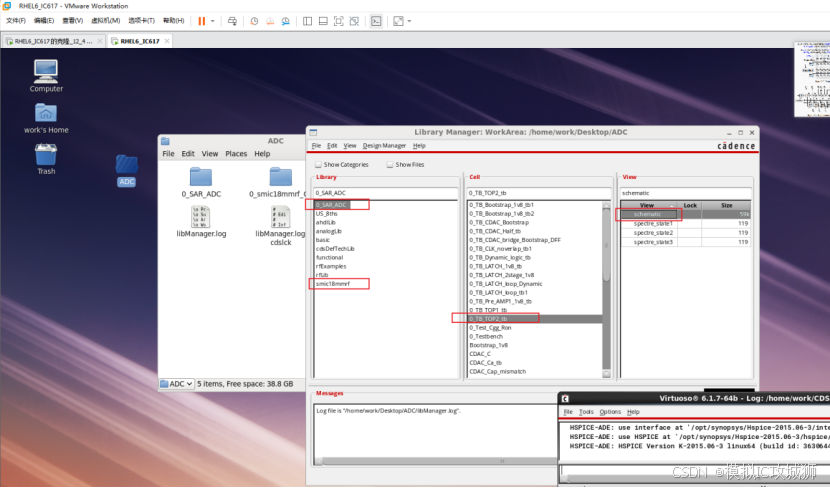Open the dropdown arrow beside the pause button

pos(213,21)
